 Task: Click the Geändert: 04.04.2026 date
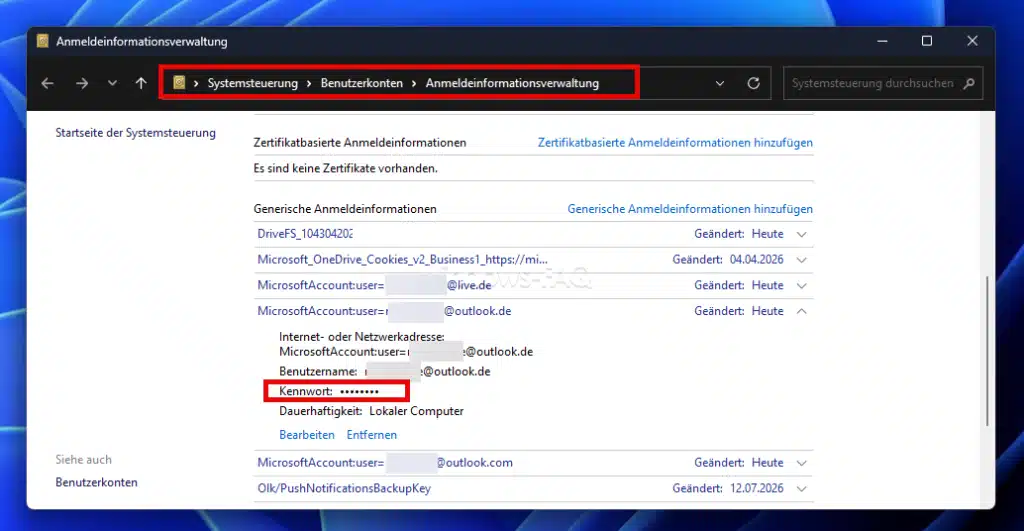point(756,260)
